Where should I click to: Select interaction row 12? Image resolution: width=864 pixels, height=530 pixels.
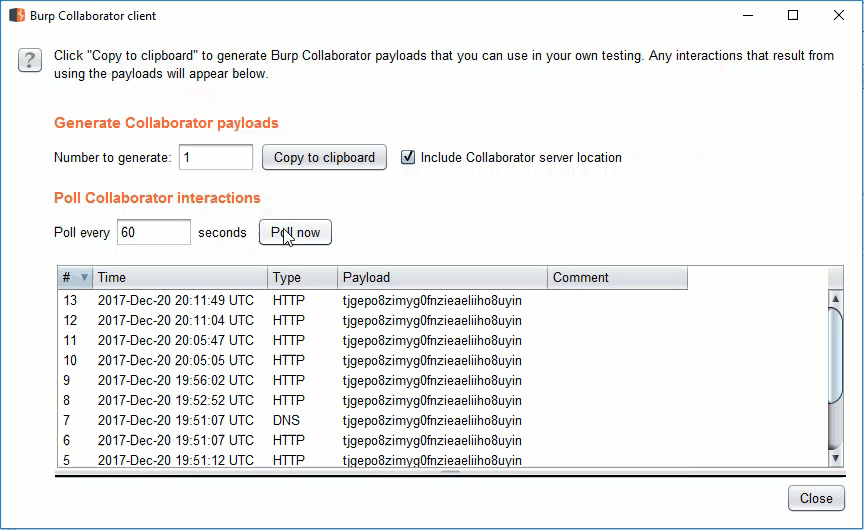(x=442, y=320)
